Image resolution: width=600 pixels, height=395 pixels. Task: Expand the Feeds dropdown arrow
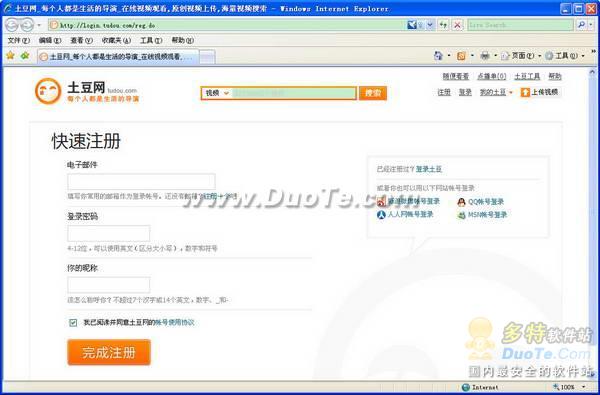coord(472,56)
